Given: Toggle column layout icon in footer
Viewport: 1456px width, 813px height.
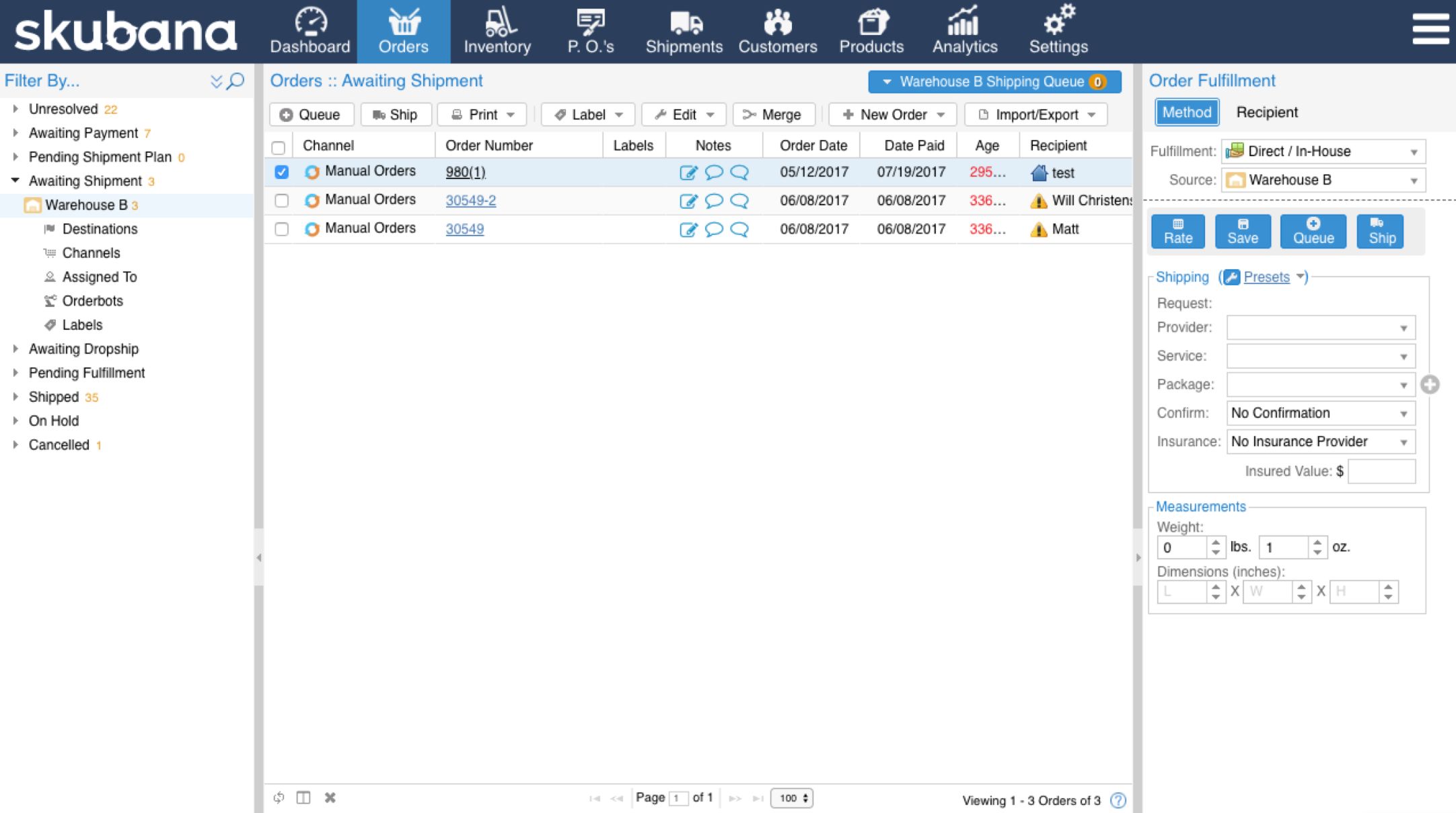Looking at the screenshot, I should 303,798.
